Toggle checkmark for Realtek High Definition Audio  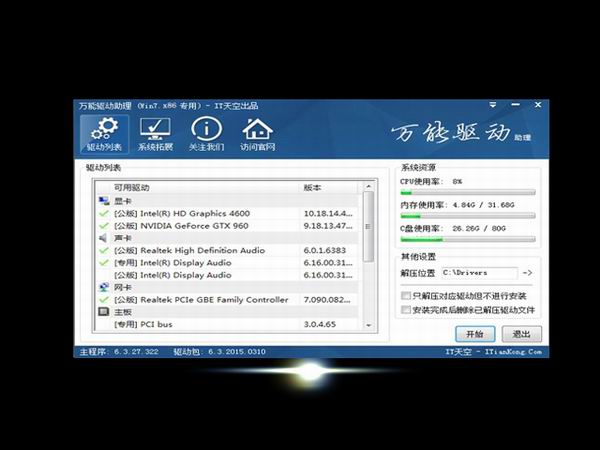point(104,250)
